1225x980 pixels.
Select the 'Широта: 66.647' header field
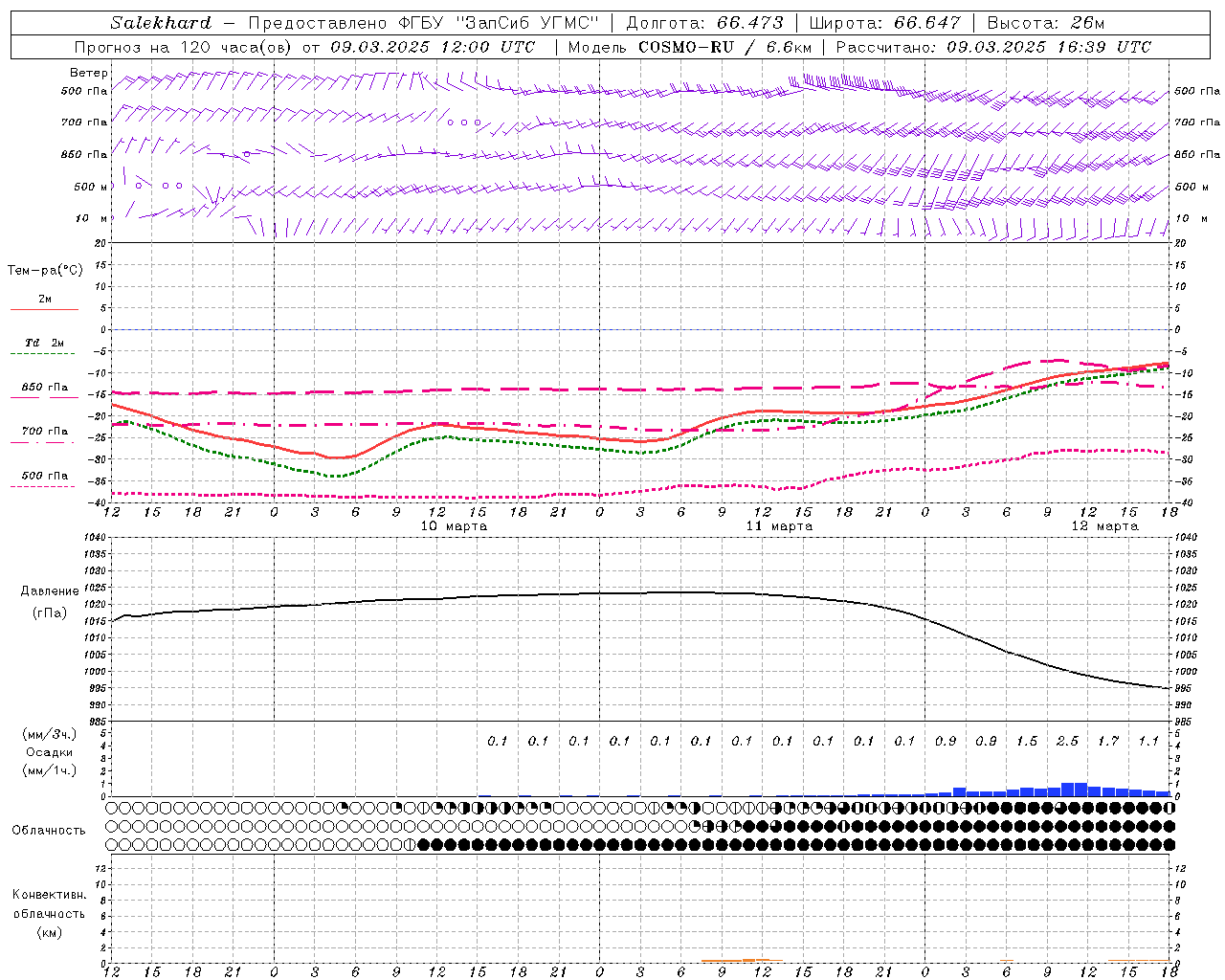[x=884, y=23]
